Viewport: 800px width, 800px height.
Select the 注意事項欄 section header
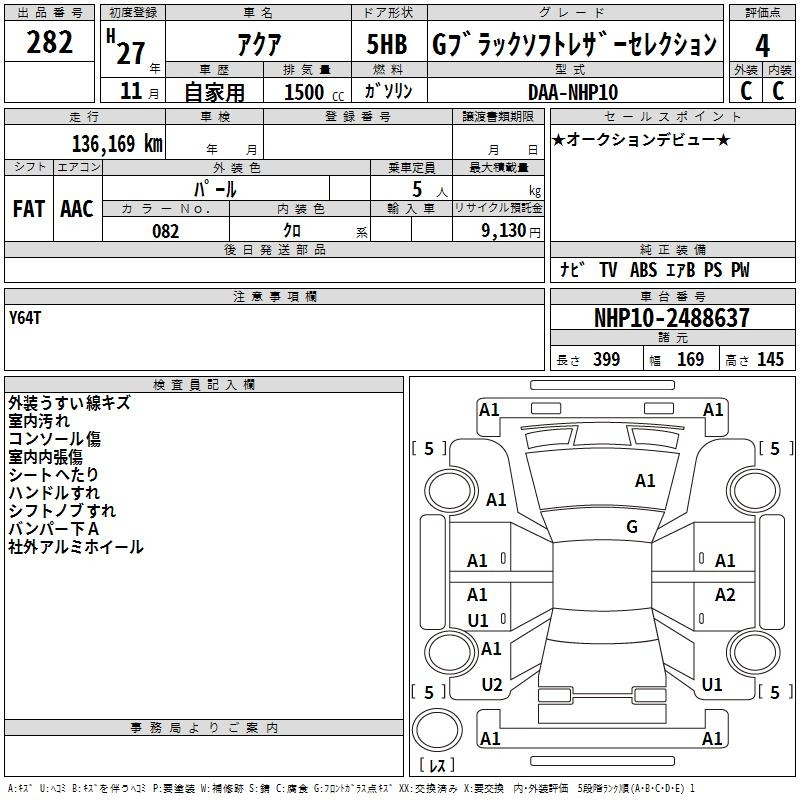(x=274, y=296)
